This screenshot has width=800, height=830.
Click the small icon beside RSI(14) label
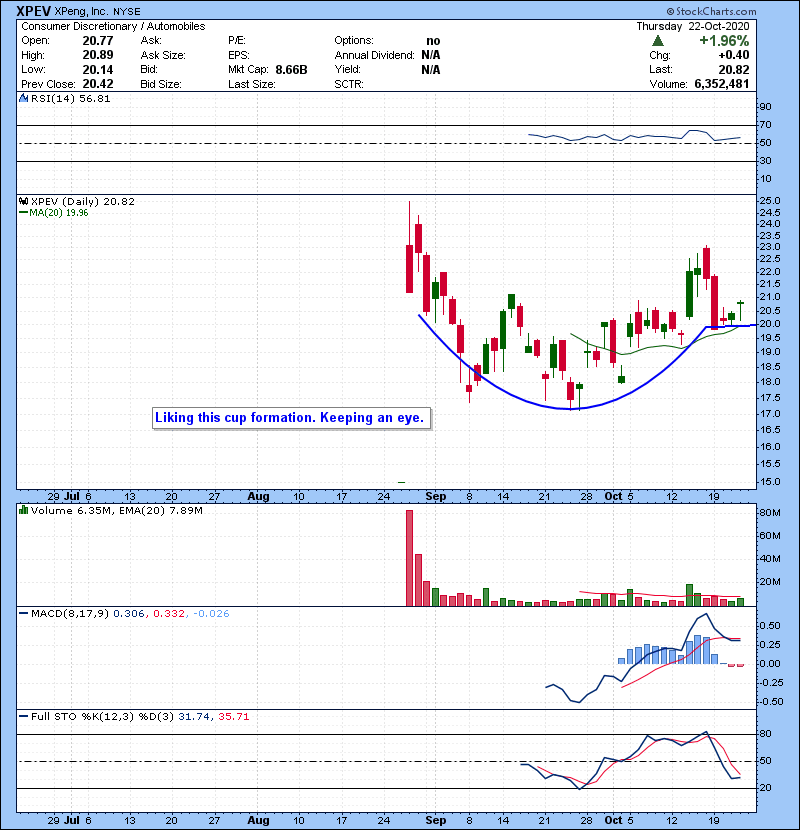click(23, 99)
